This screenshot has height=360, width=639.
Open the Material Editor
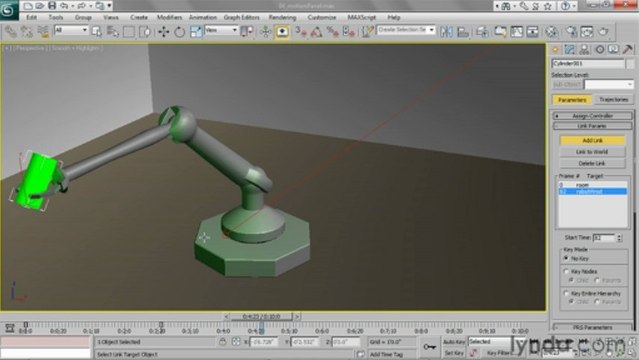pos(551,31)
